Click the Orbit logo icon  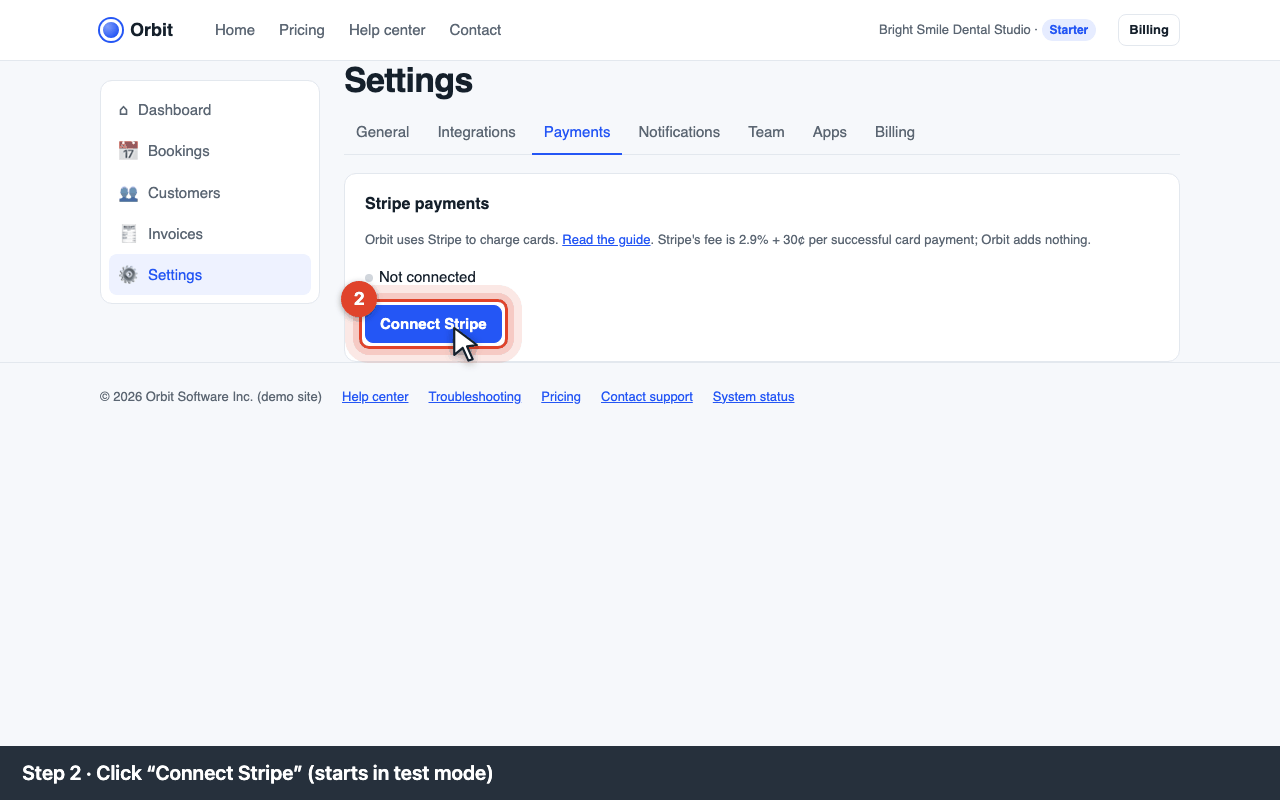pyautogui.click(x=111, y=30)
